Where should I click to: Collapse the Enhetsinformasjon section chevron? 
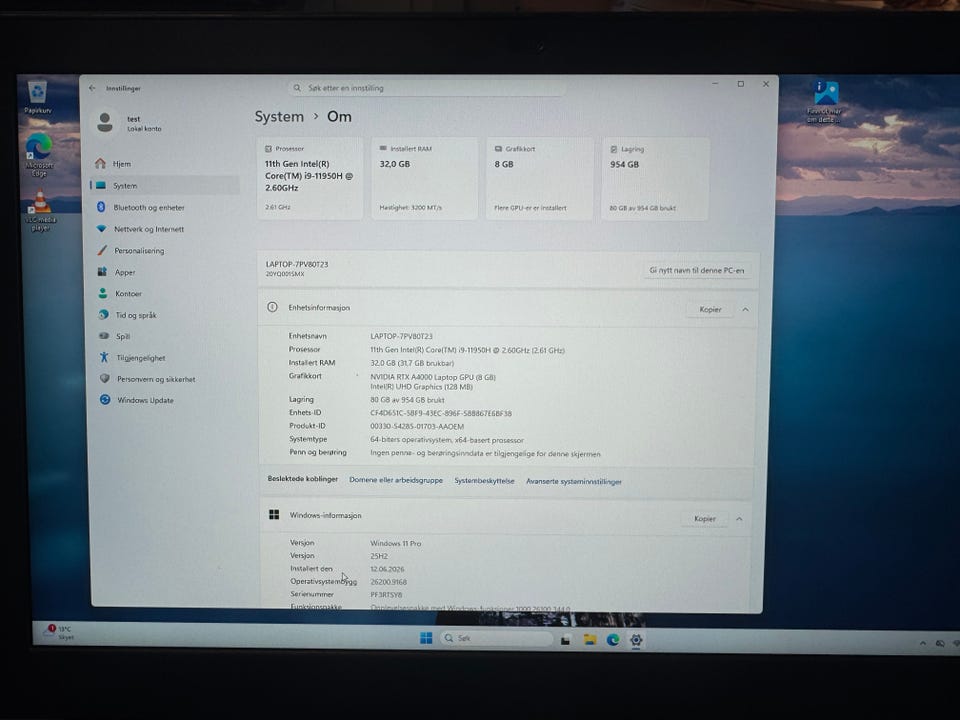pyautogui.click(x=745, y=310)
